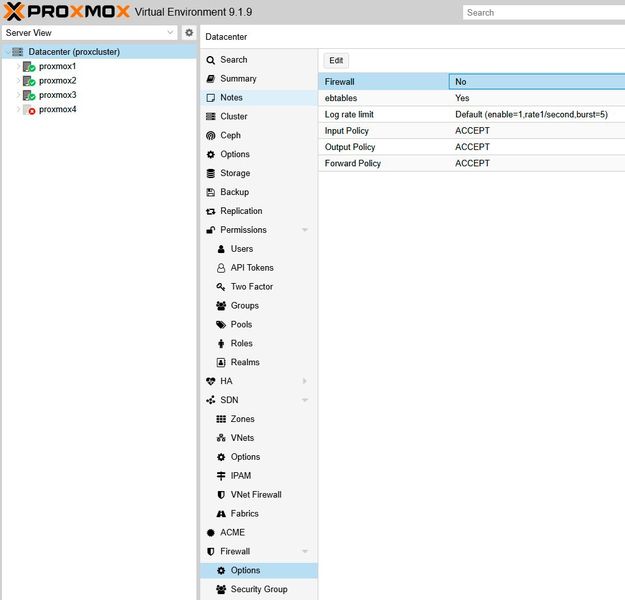Screen dimensions: 625x600
Task: Select the Firewall option row
Action: pyautogui.click(x=472, y=82)
